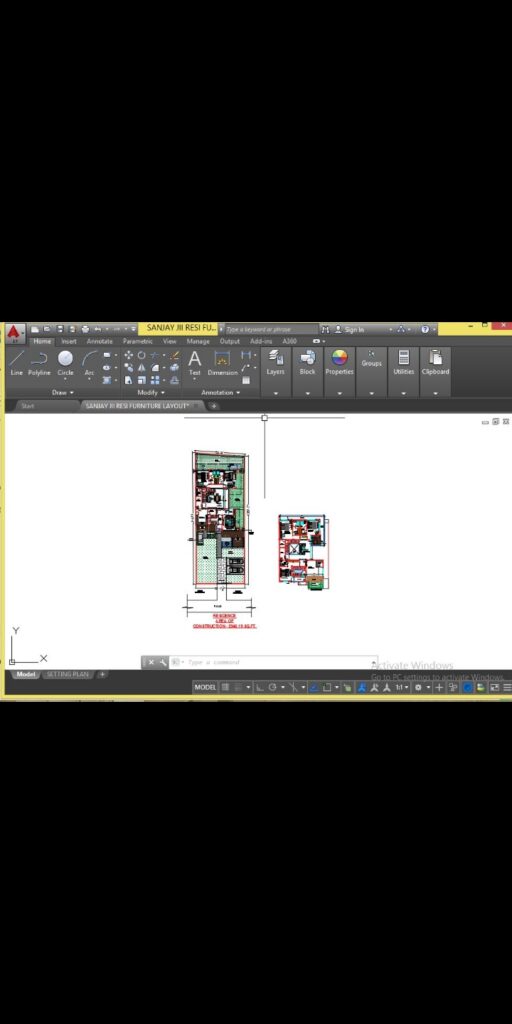Click the Plot (print) icon in quick access toolbar
Image resolution: width=512 pixels, height=1024 pixels.
tap(85, 329)
